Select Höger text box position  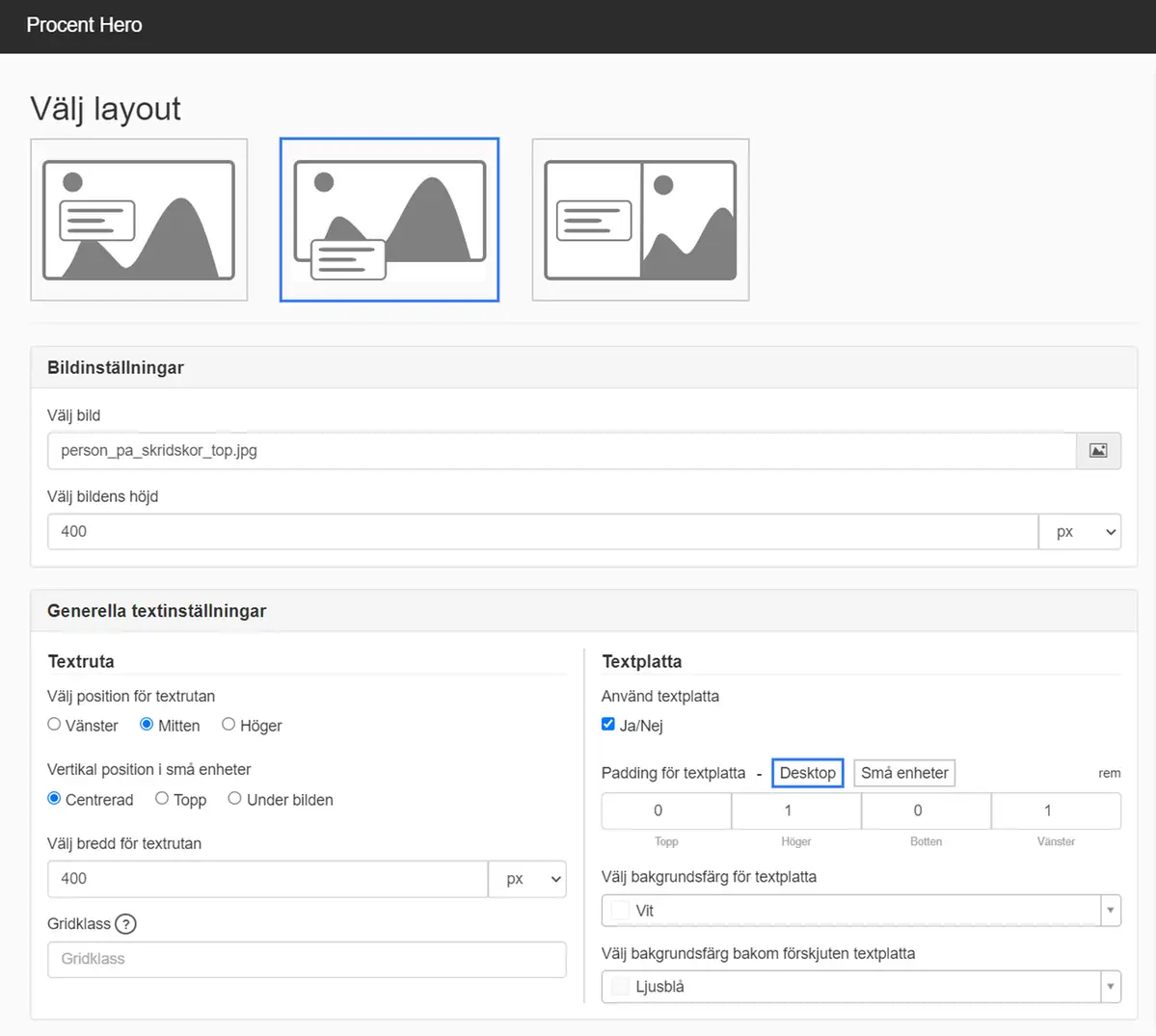coord(229,725)
